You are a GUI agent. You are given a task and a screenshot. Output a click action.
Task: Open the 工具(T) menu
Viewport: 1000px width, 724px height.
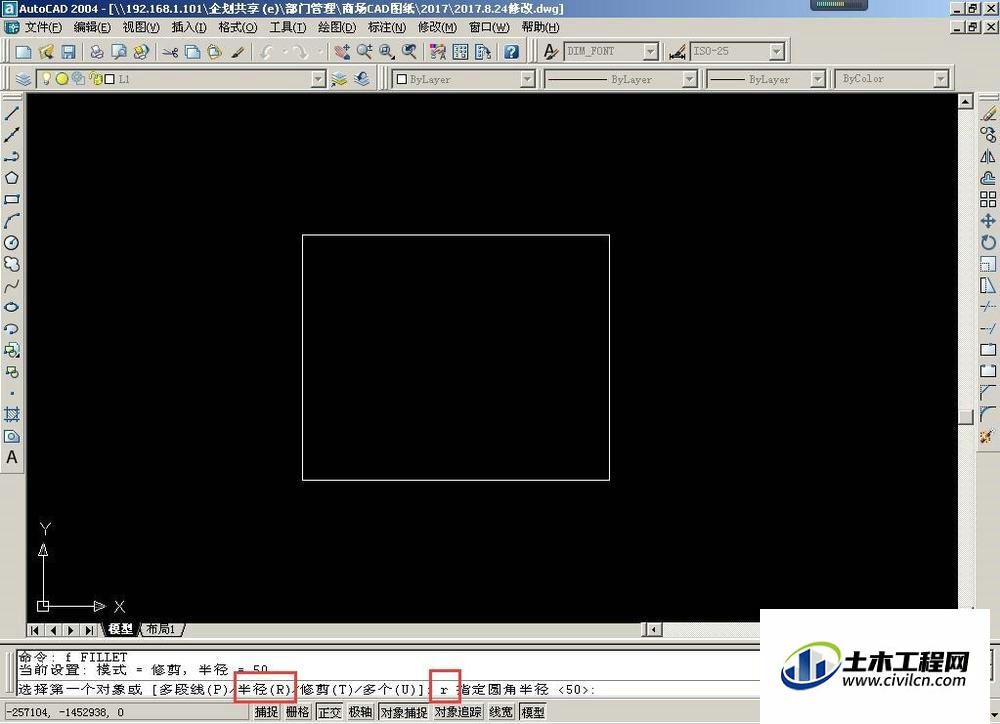click(x=288, y=27)
